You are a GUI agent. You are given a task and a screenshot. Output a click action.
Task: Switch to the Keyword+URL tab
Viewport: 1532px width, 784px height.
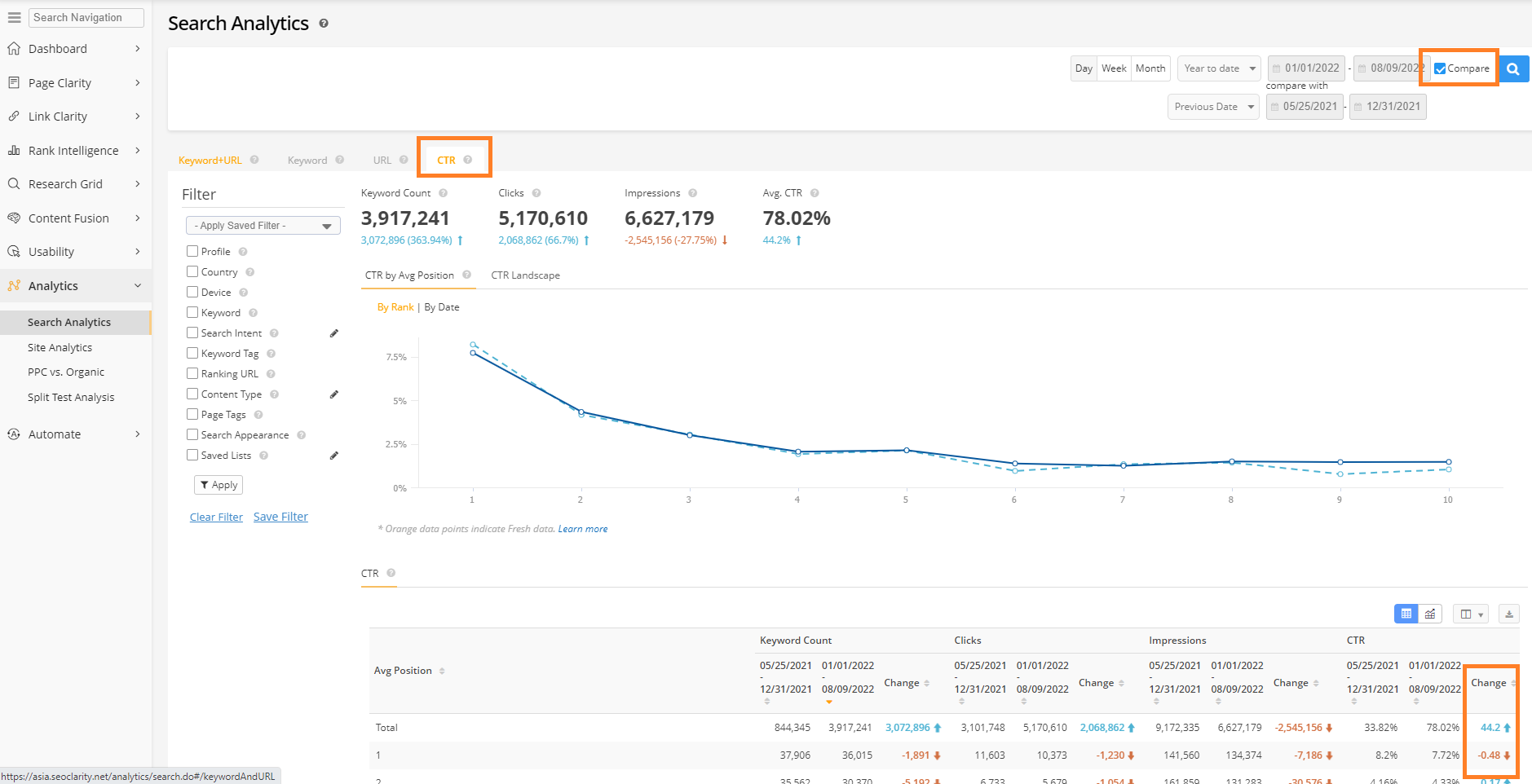pos(210,161)
